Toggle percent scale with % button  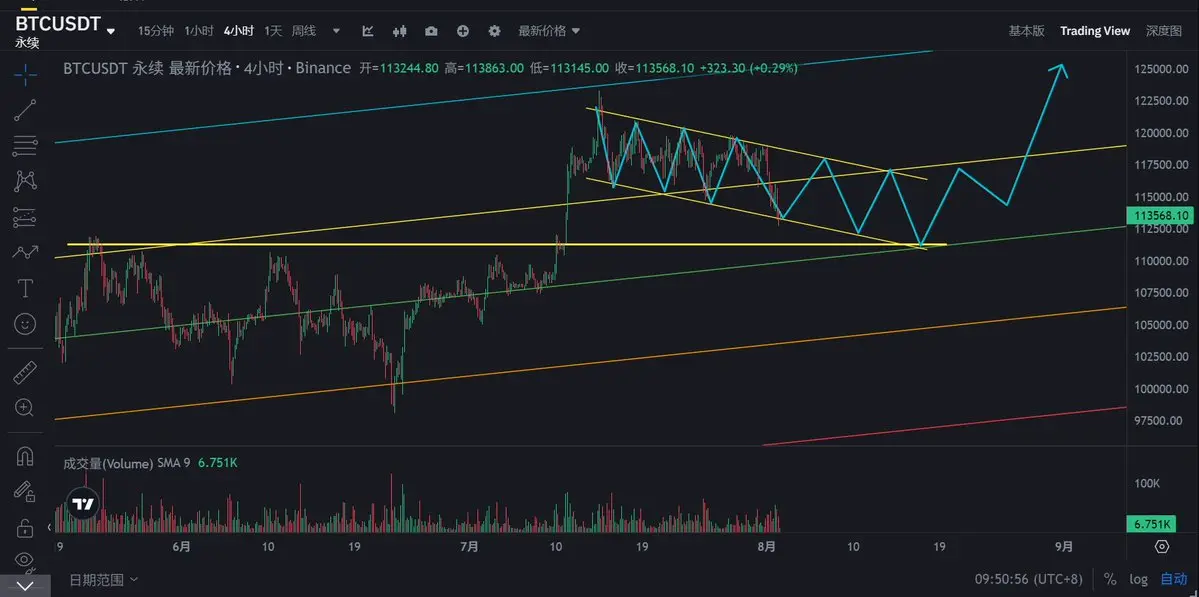[x=1110, y=579]
